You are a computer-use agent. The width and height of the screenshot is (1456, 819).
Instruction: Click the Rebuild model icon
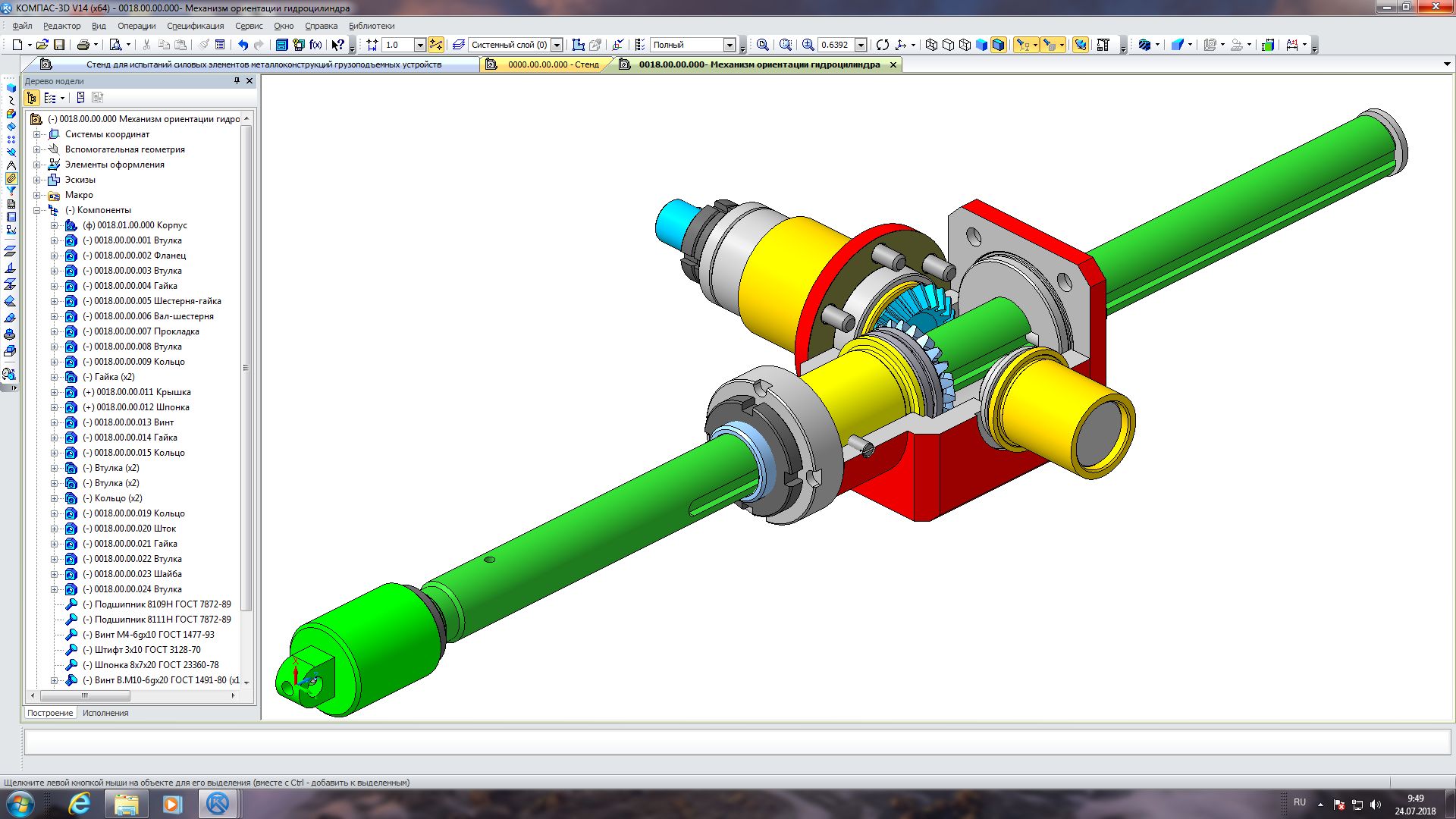pyautogui.click(x=882, y=45)
